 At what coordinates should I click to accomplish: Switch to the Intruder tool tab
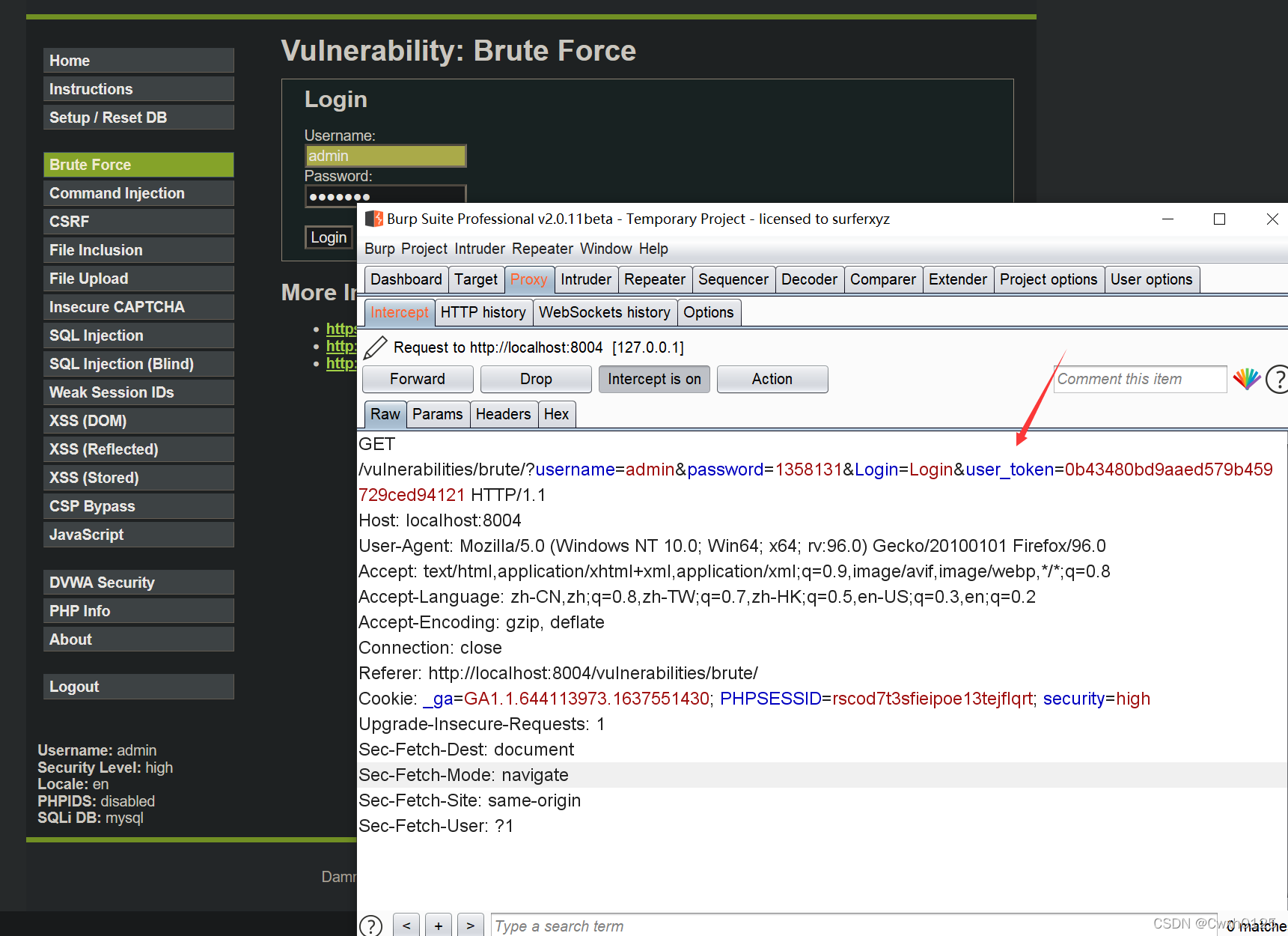point(586,279)
